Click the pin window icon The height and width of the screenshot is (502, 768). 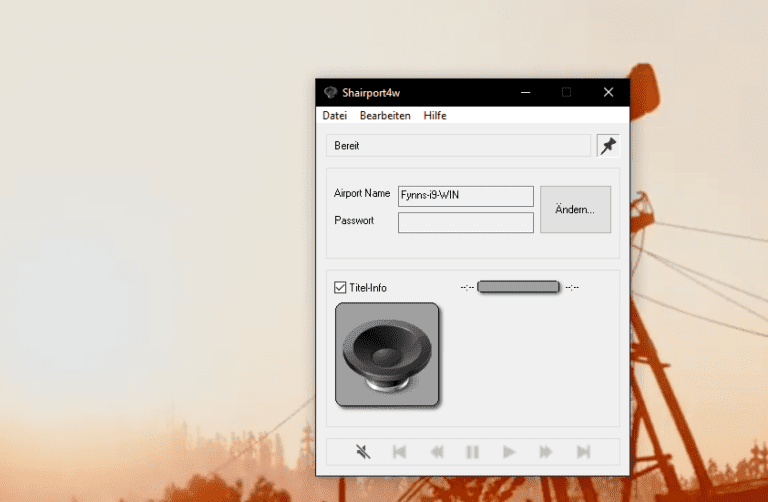click(608, 146)
